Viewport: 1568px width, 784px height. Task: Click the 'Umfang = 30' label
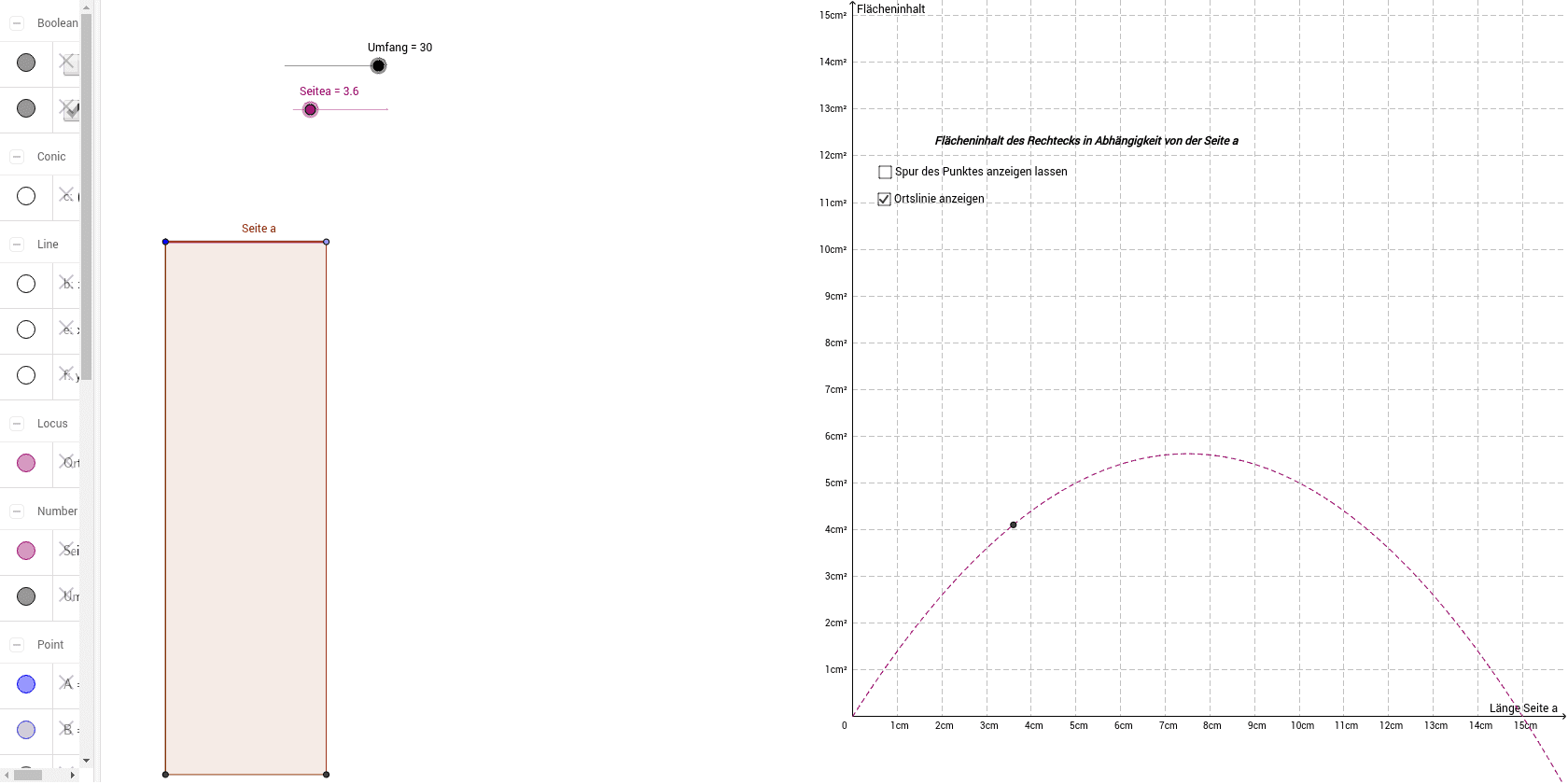399,48
